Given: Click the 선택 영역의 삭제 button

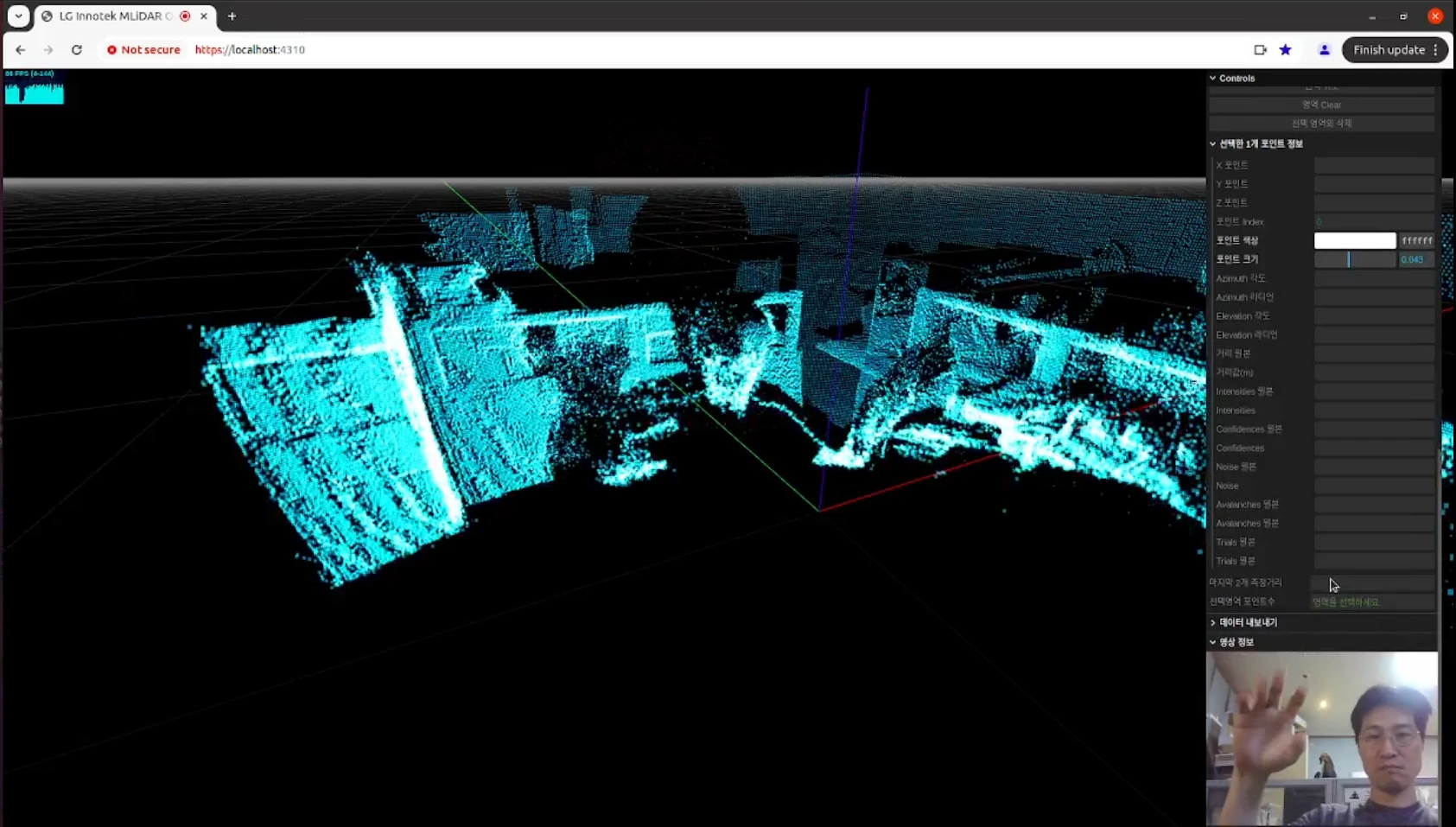Looking at the screenshot, I should click(x=1321, y=124).
